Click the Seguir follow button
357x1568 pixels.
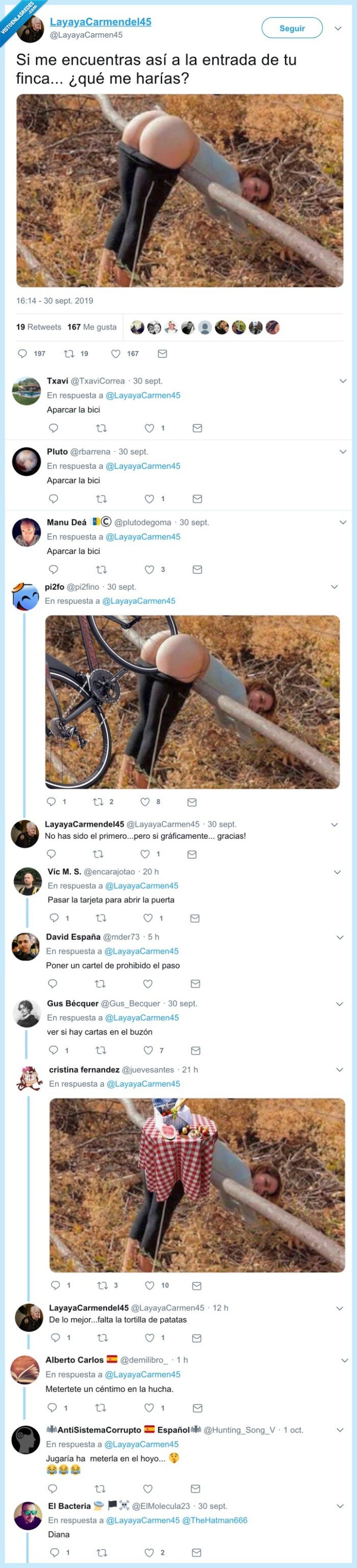[x=292, y=28]
